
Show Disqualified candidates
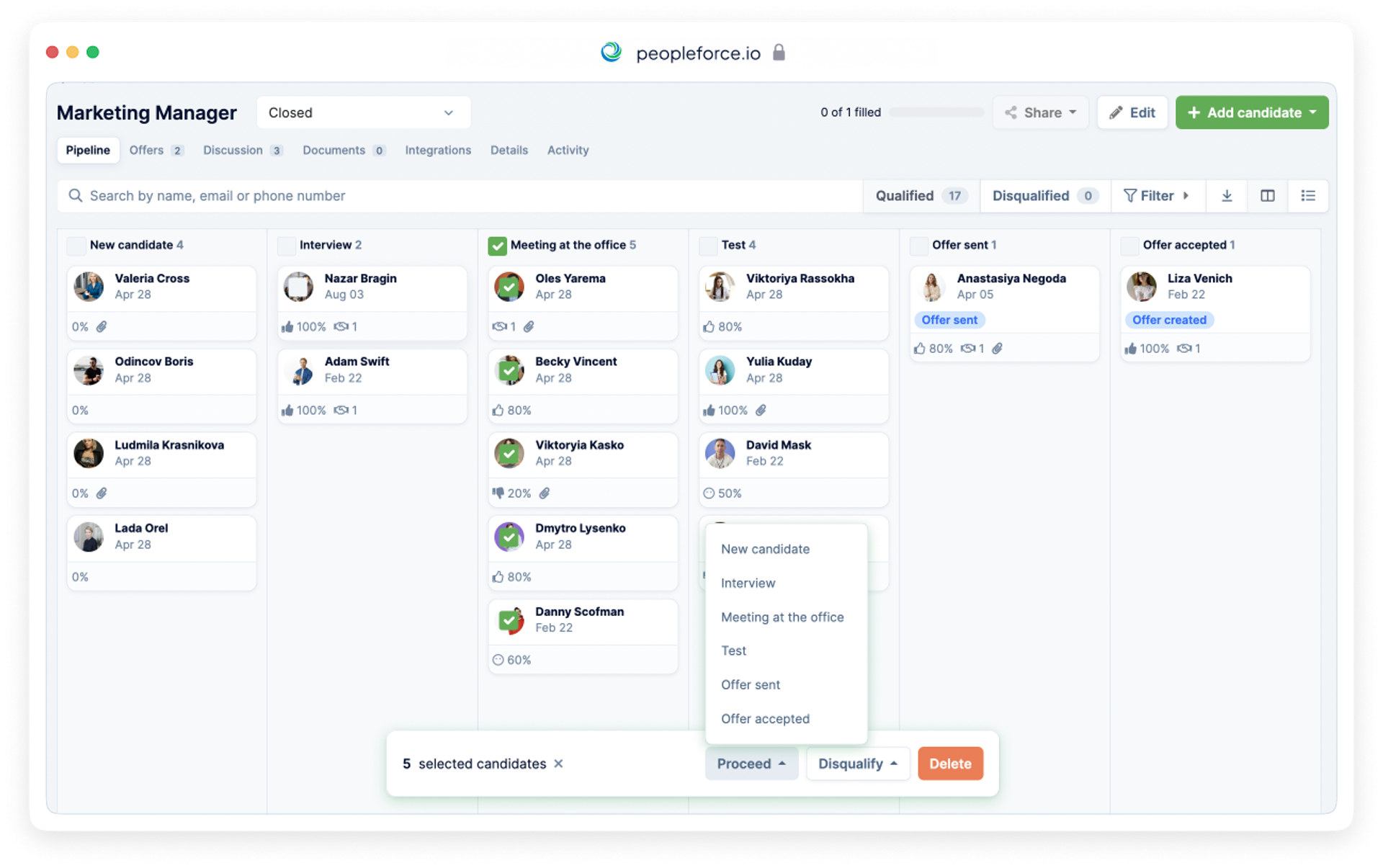pos(1045,196)
